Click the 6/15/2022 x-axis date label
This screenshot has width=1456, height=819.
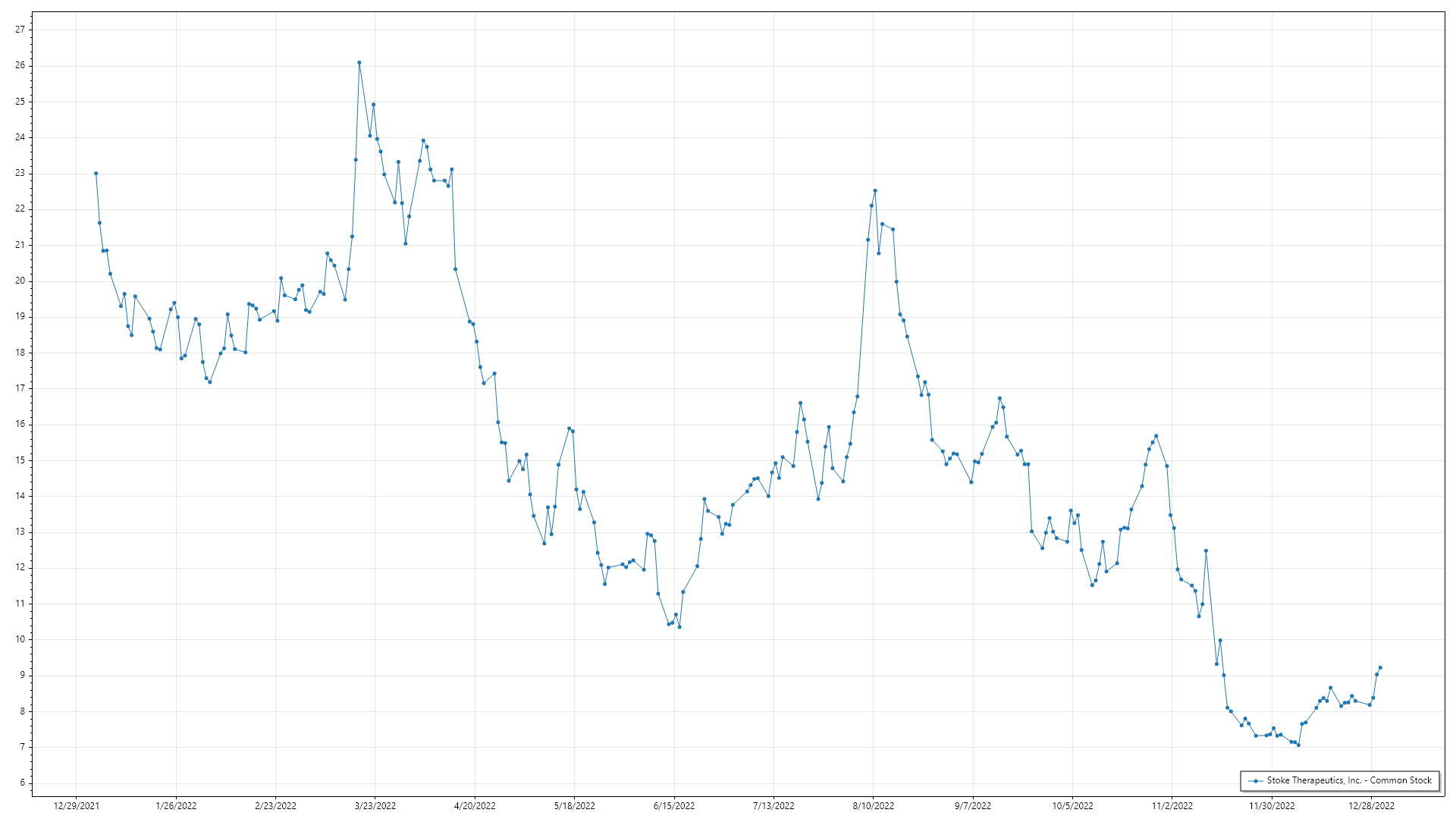click(674, 806)
